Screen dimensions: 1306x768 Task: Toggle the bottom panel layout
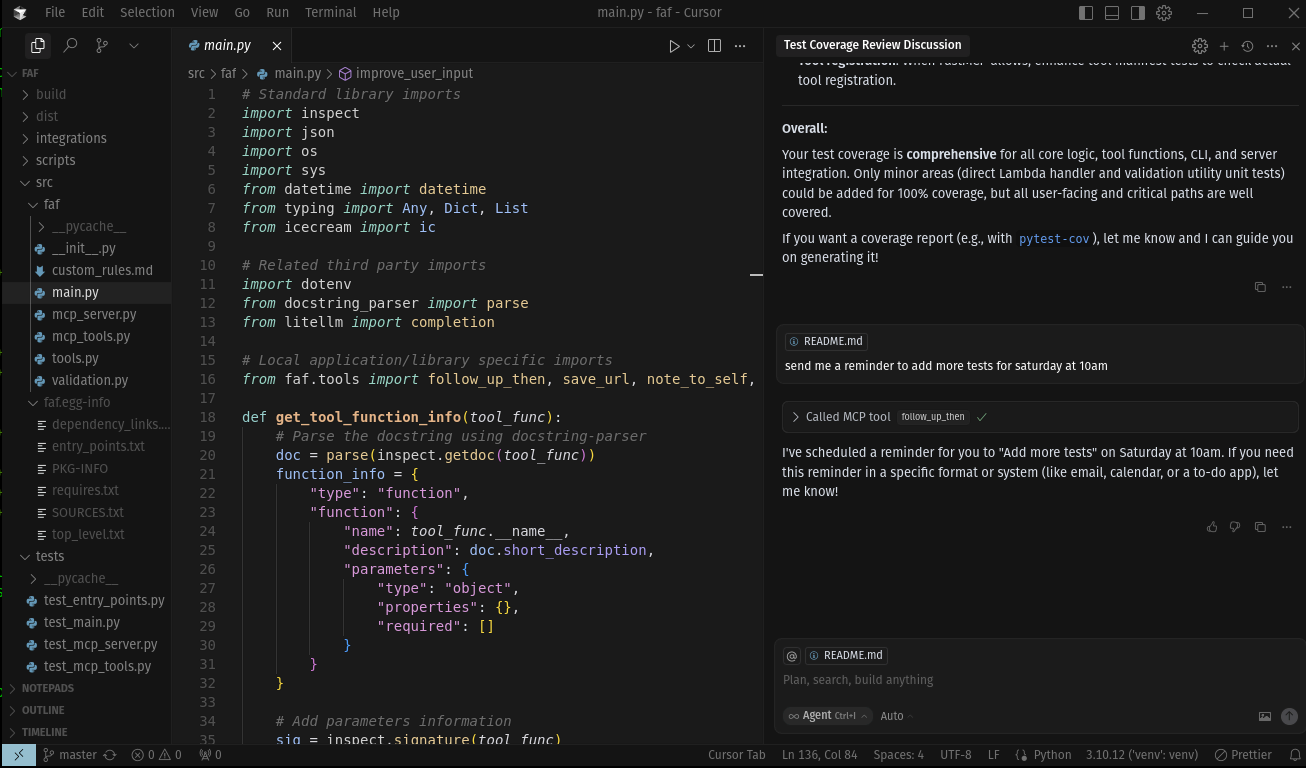(1112, 13)
